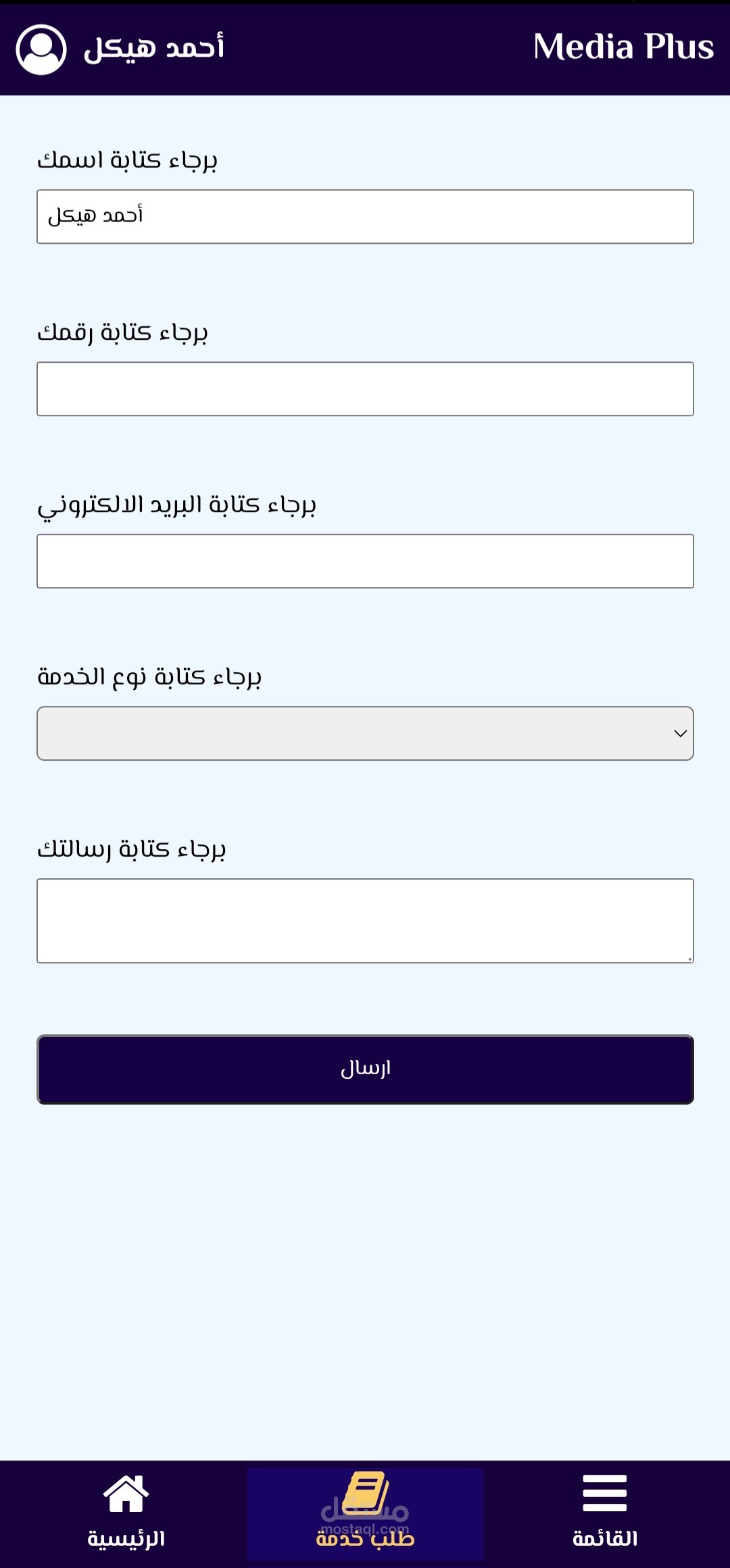Click the email address input field
The width and height of the screenshot is (730, 1568).
tap(365, 561)
